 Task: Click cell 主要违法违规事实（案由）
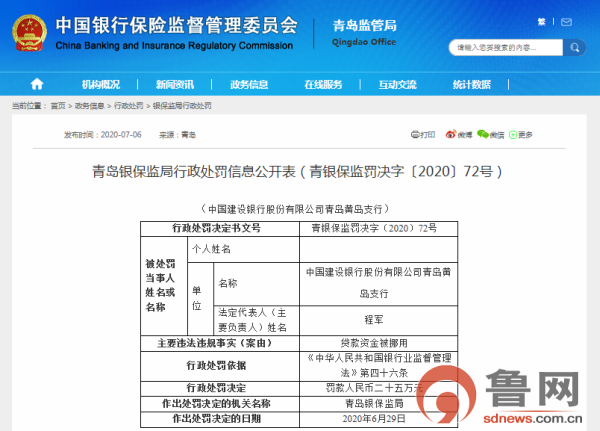click(220, 343)
